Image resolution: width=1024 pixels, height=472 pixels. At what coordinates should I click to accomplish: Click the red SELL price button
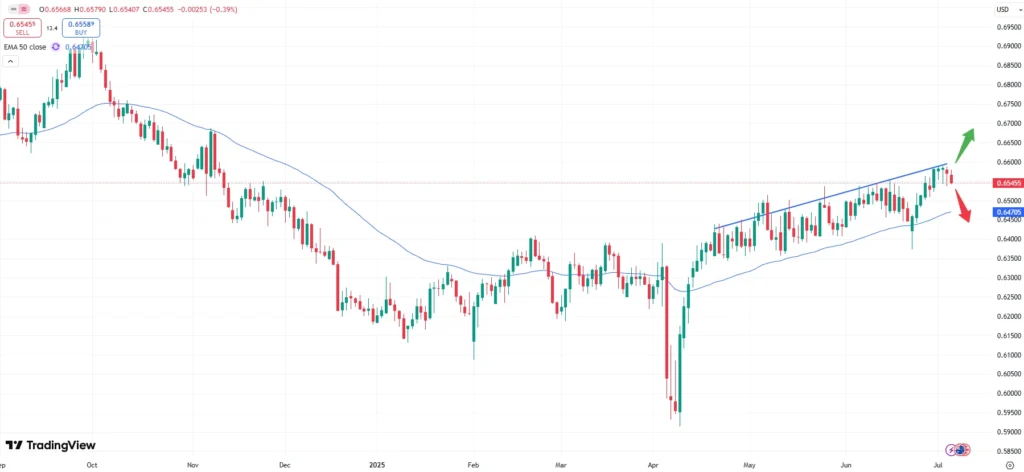click(20, 28)
